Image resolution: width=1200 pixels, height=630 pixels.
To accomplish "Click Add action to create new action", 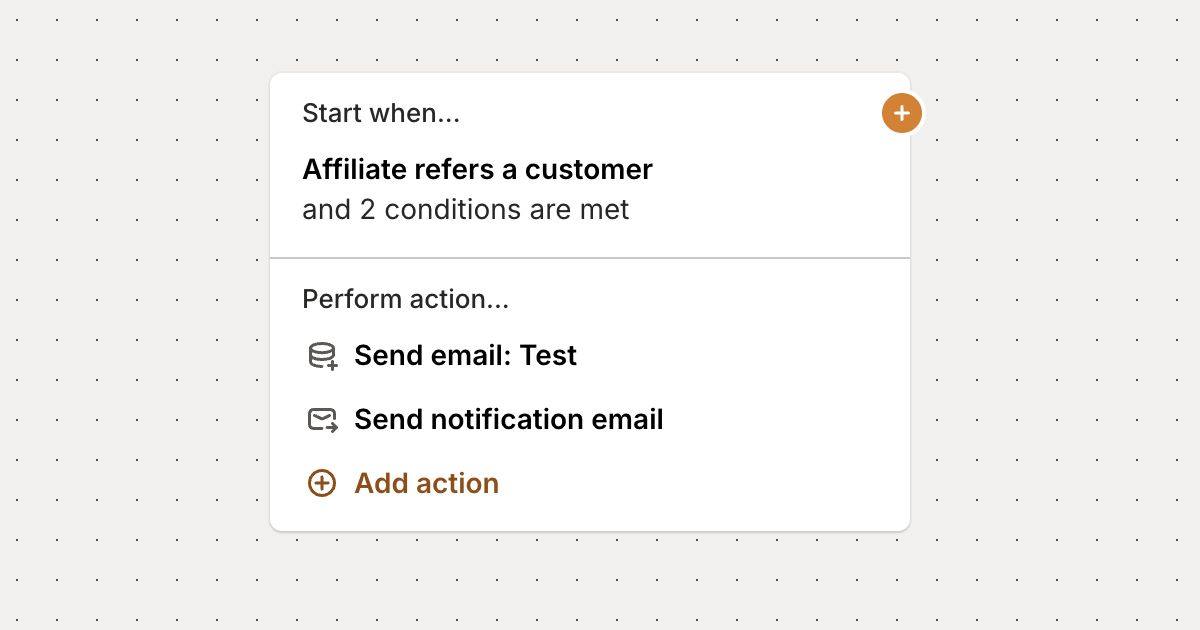I will [425, 483].
